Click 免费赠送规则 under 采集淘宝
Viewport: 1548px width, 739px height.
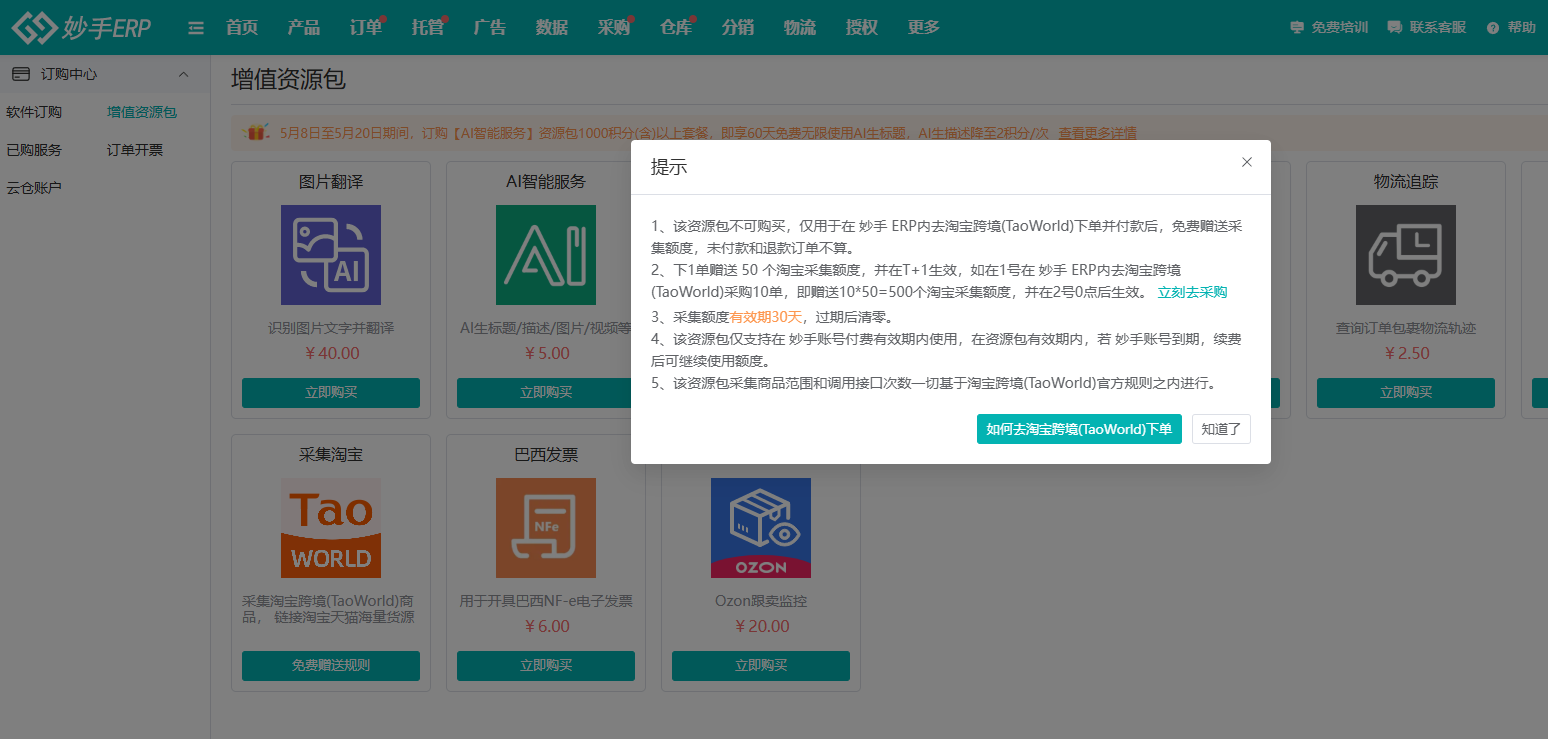[331, 666]
